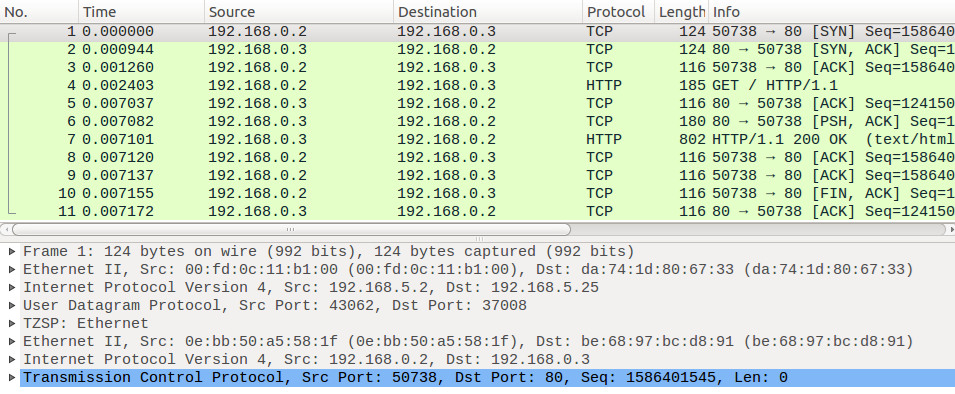Select packet 7 HTTP/1.1 200 OK

coord(478,139)
